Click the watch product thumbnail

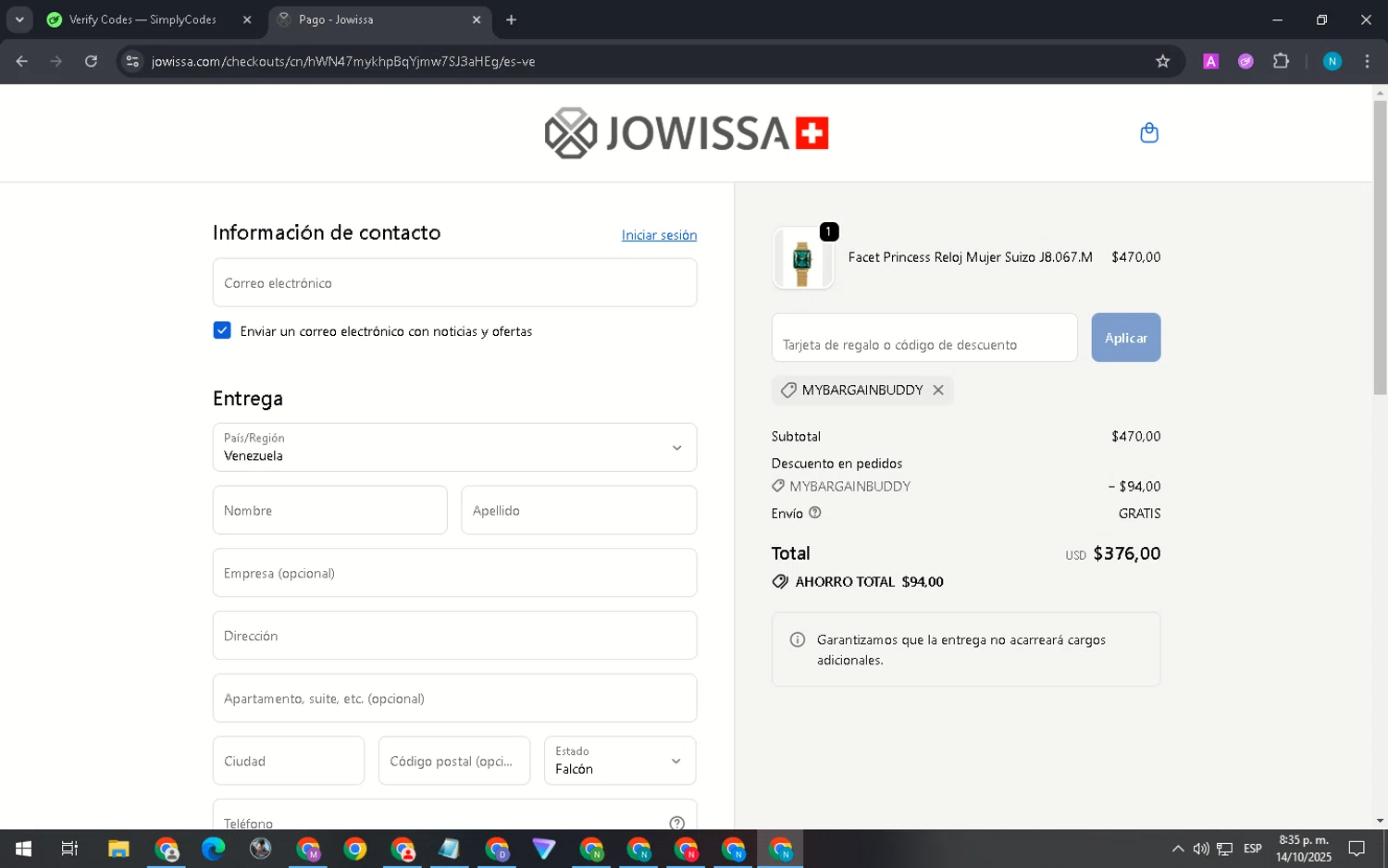pos(802,259)
